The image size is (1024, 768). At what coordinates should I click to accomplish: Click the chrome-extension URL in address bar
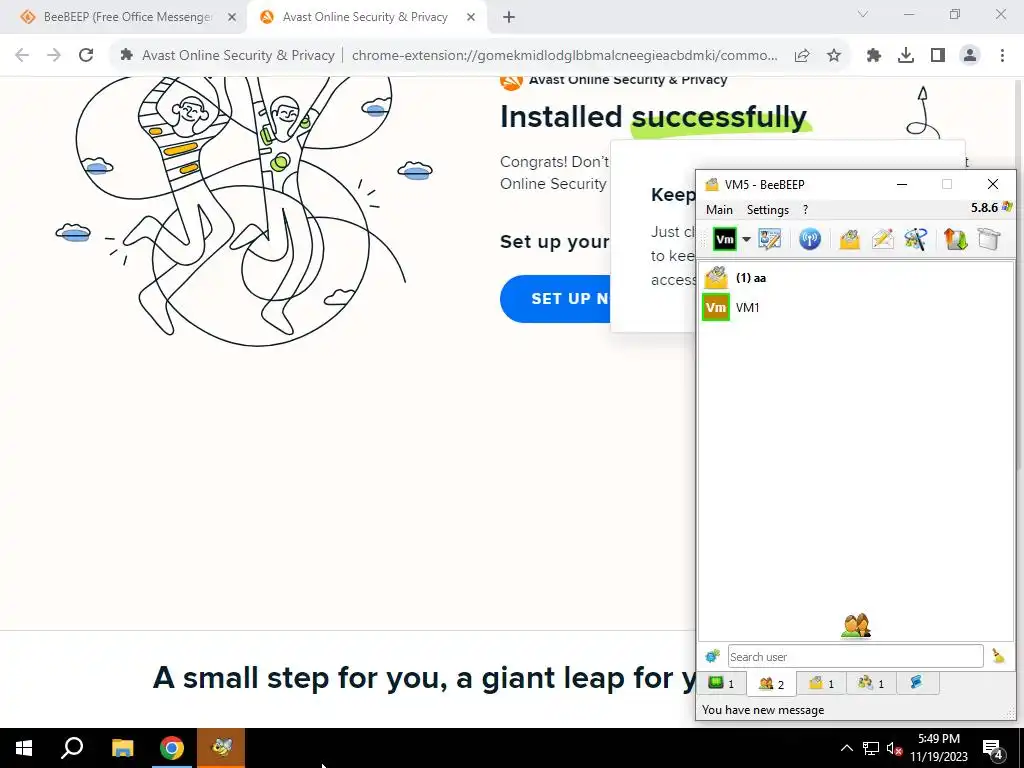[564, 56]
